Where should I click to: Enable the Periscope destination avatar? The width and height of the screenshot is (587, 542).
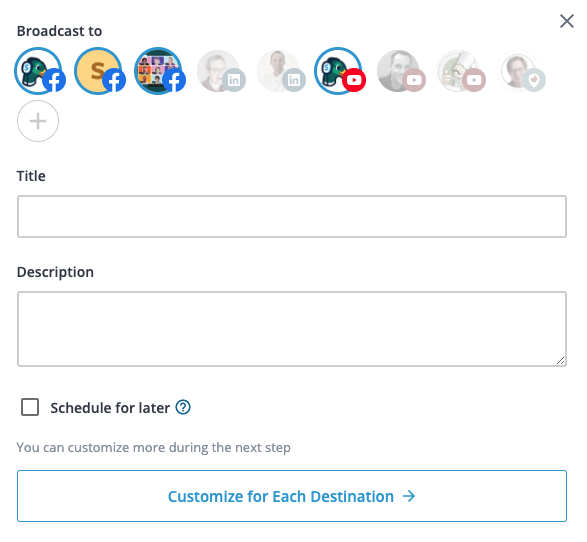pos(518,71)
